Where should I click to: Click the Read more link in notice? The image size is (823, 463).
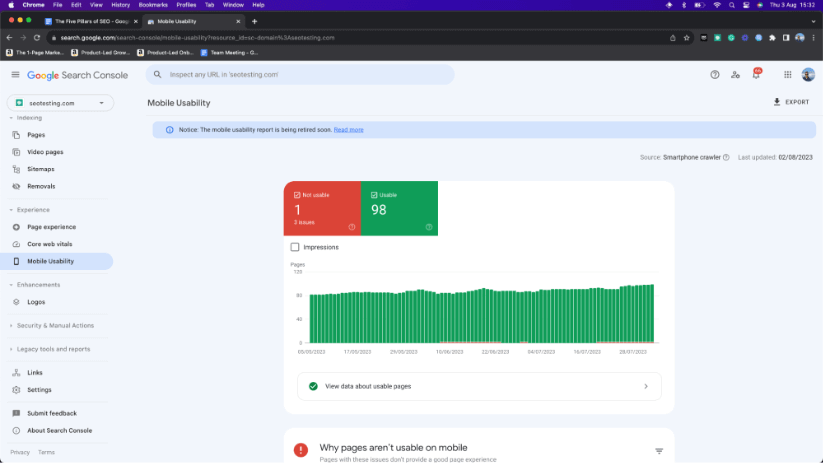(x=348, y=130)
